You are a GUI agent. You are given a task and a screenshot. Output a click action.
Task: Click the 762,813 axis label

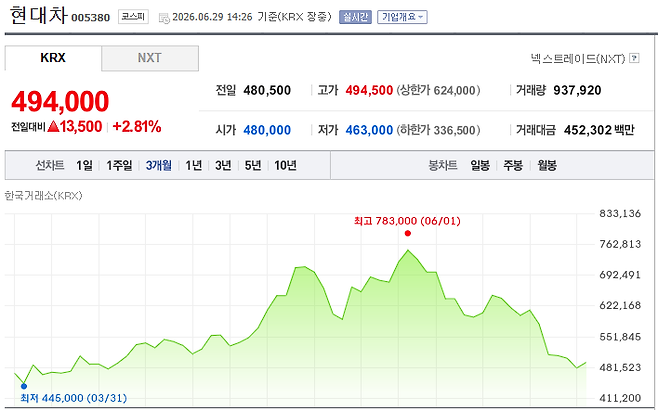(x=620, y=244)
